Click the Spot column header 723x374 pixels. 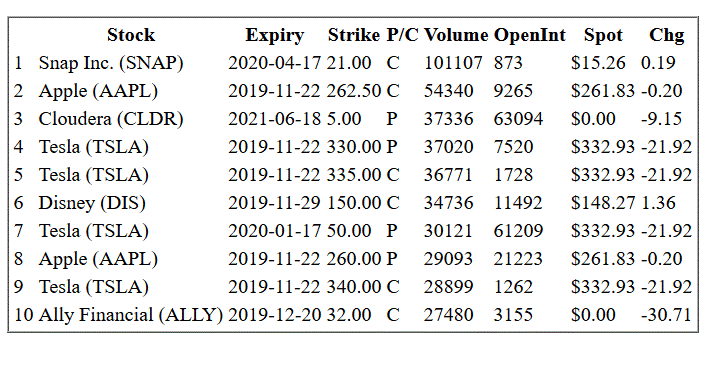click(x=603, y=35)
